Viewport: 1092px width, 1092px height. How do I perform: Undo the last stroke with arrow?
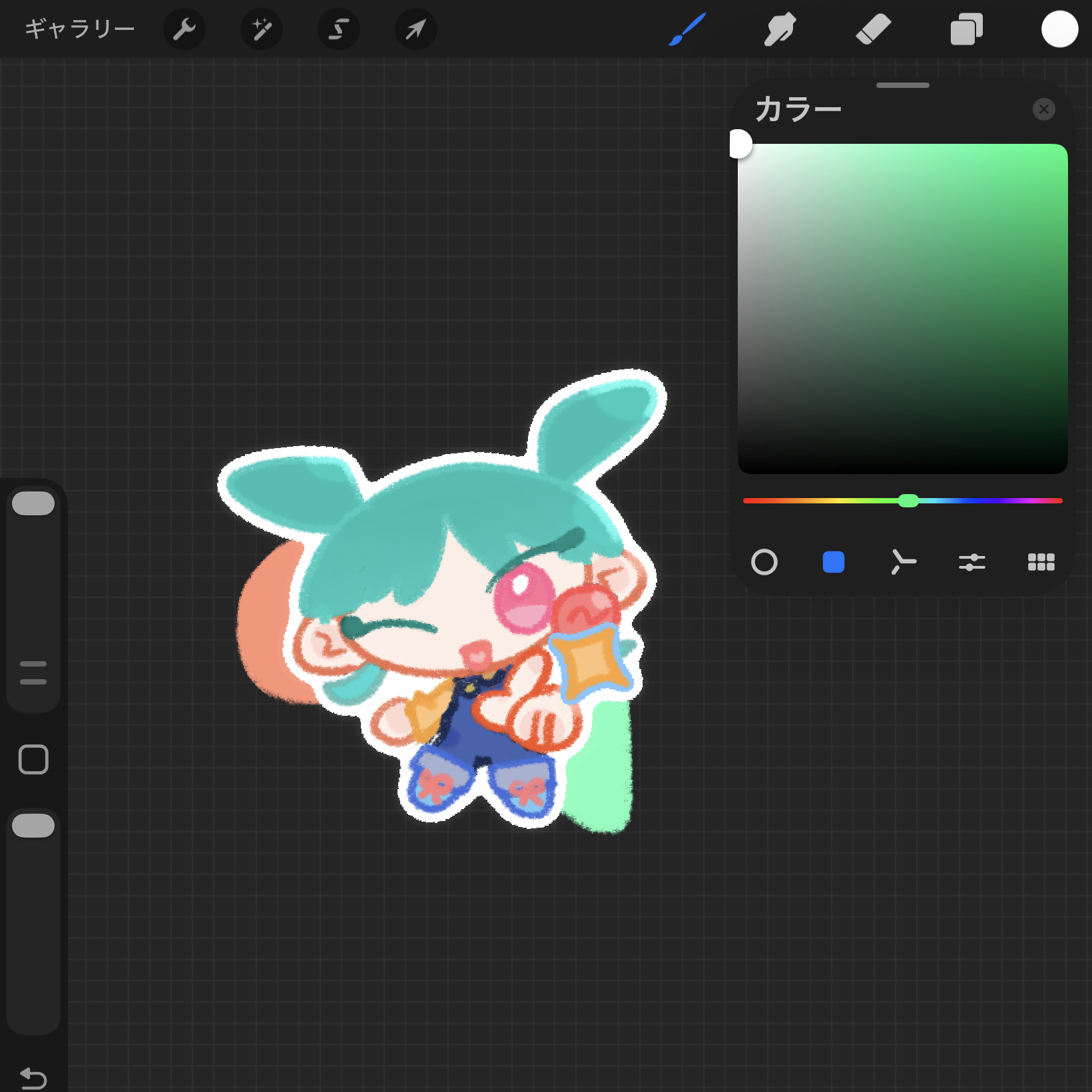[33, 1078]
